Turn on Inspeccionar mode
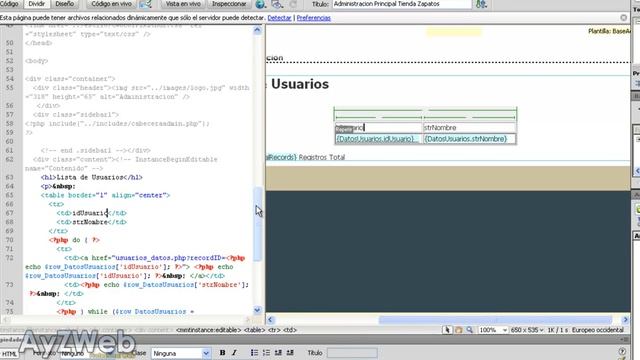The width and height of the screenshot is (640, 360). [x=229, y=4]
